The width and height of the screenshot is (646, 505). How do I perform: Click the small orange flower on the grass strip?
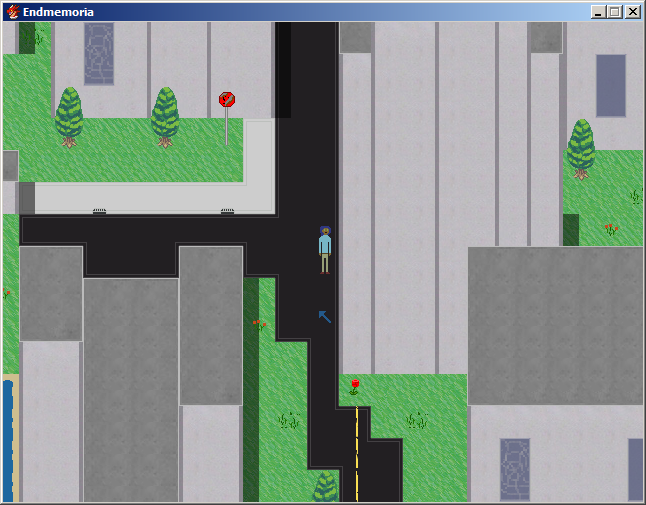259,324
